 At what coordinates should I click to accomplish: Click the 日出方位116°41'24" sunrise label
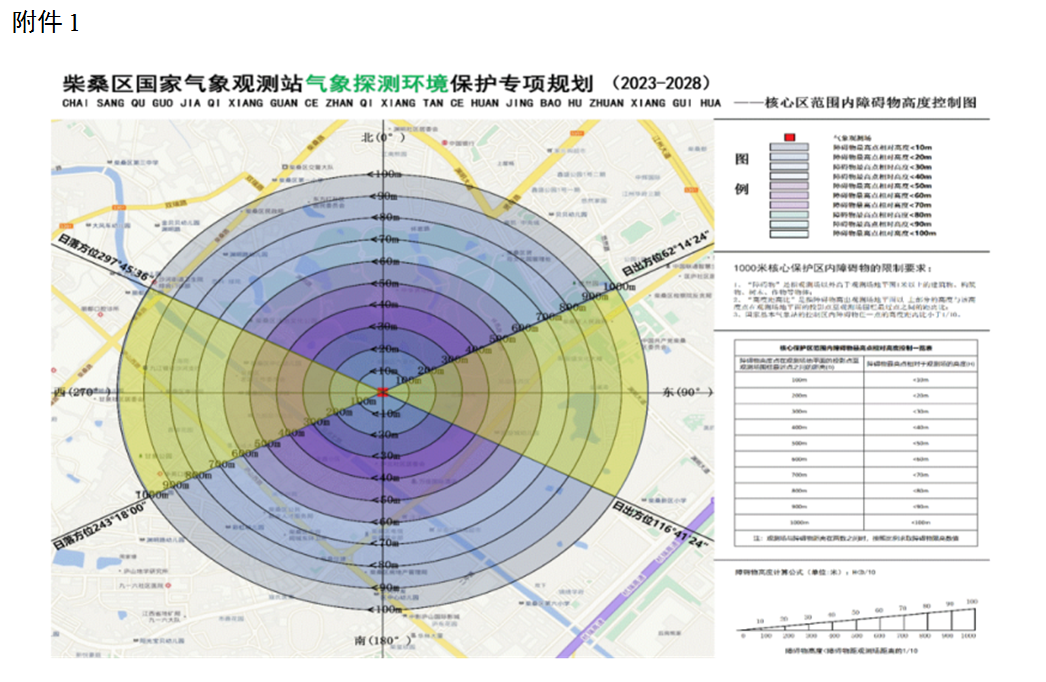pos(661,527)
